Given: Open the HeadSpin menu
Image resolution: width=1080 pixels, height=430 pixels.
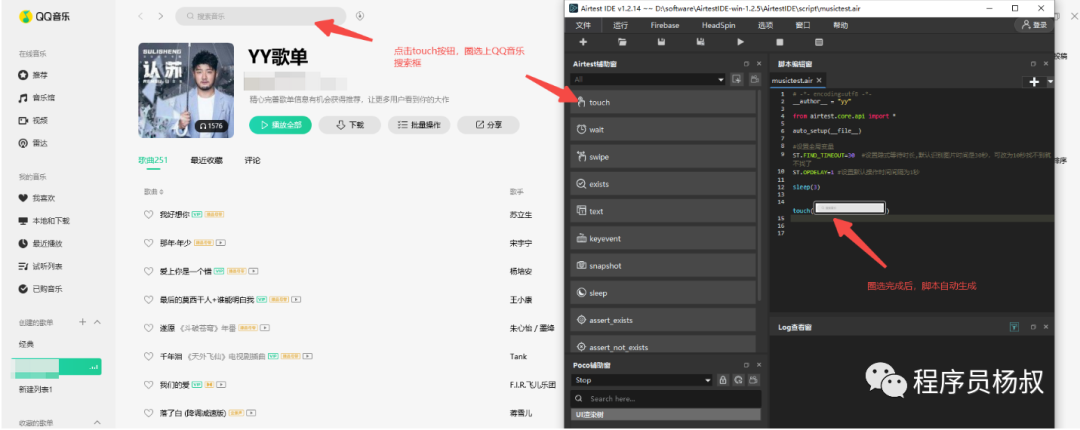Looking at the screenshot, I should (x=718, y=25).
